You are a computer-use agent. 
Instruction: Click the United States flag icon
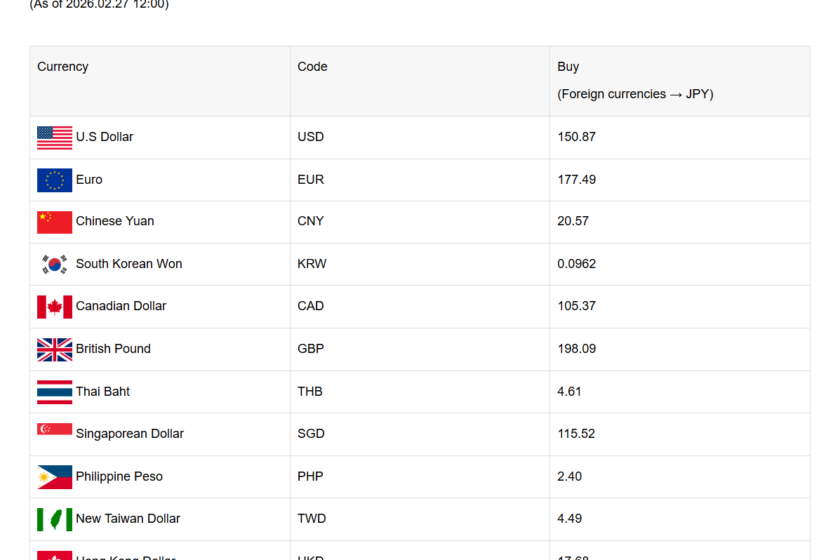click(54, 137)
